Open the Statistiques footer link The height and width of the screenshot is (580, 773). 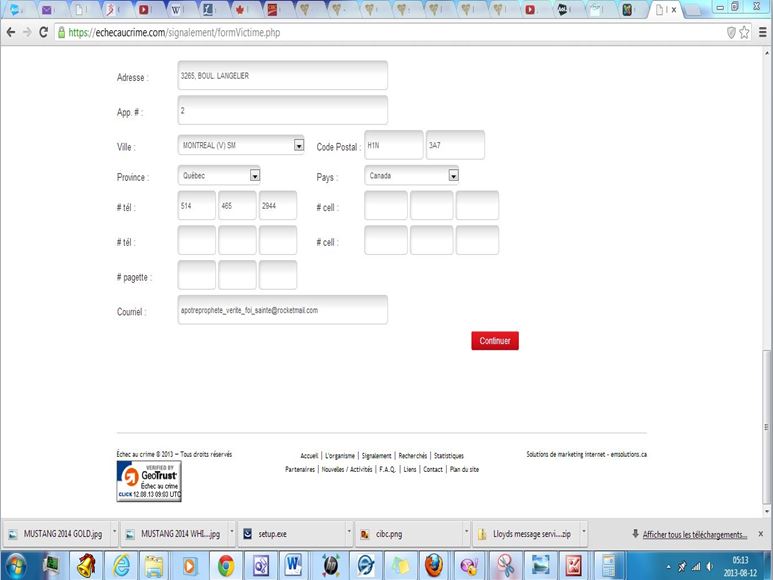pos(448,456)
